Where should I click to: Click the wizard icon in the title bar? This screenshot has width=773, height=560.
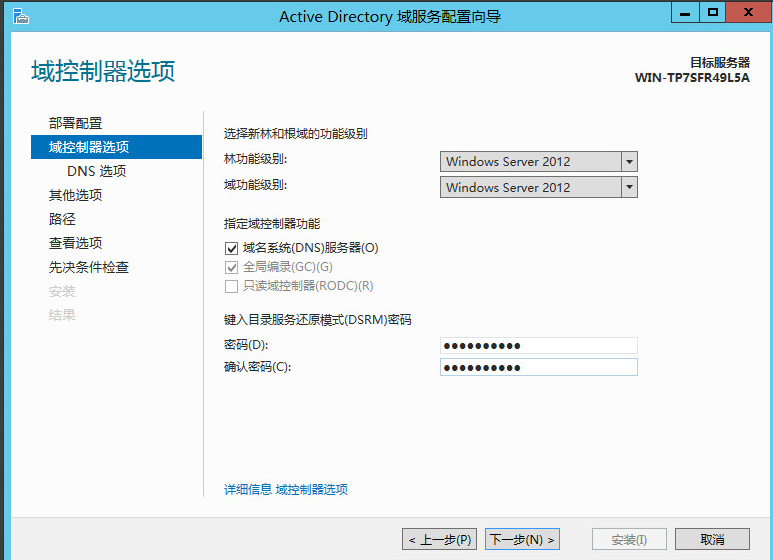tap(21, 16)
